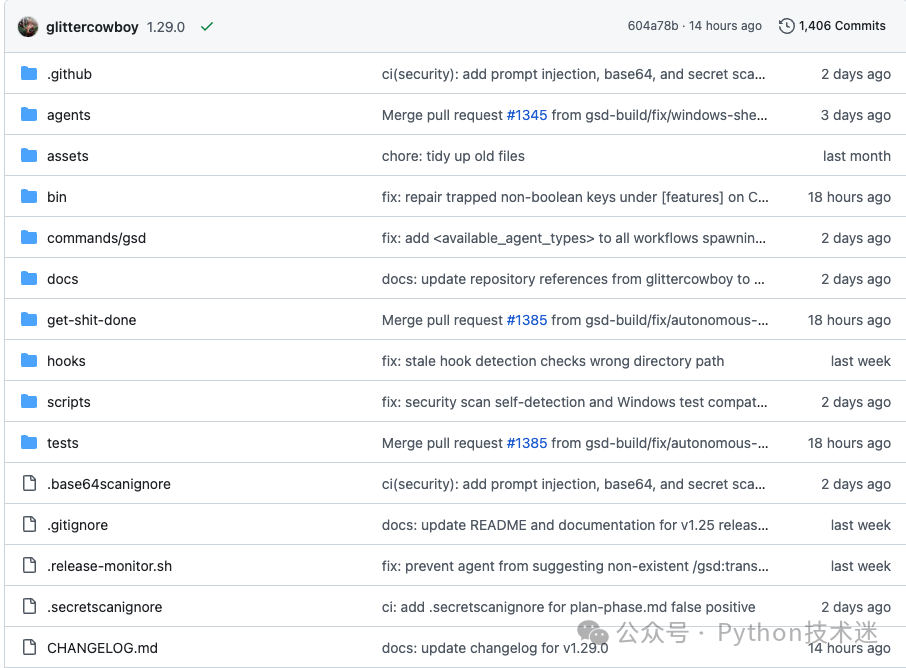Open the get-shit-done folder name
This screenshot has height=668, width=906.
[x=92, y=320]
